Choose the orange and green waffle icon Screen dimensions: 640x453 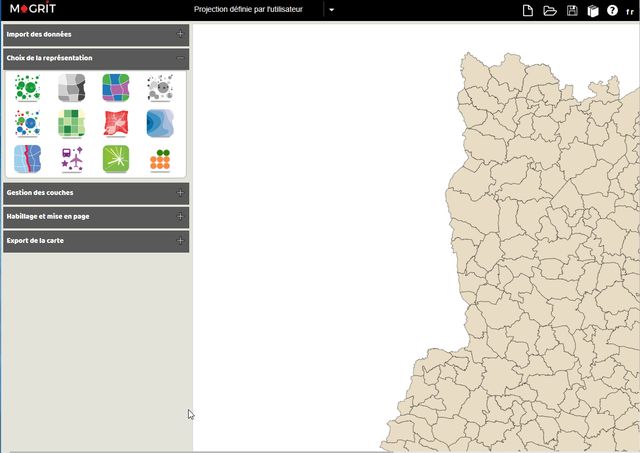pyautogui.click(x=160, y=158)
